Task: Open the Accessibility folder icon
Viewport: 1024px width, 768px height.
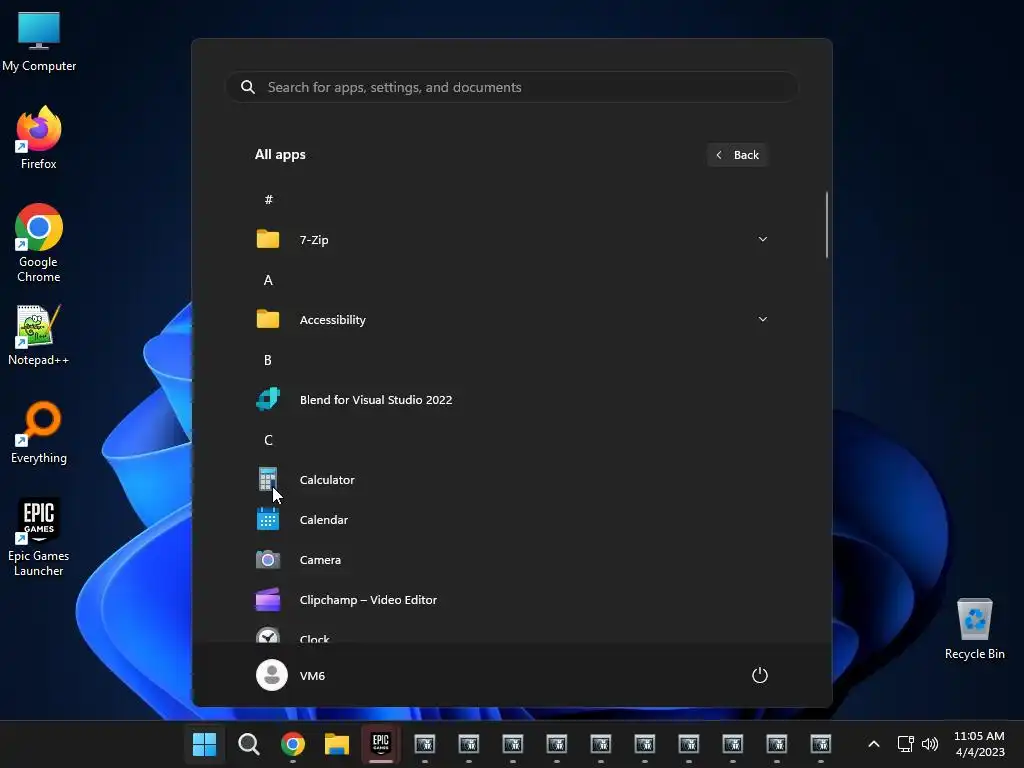Action: tap(268, 319)
